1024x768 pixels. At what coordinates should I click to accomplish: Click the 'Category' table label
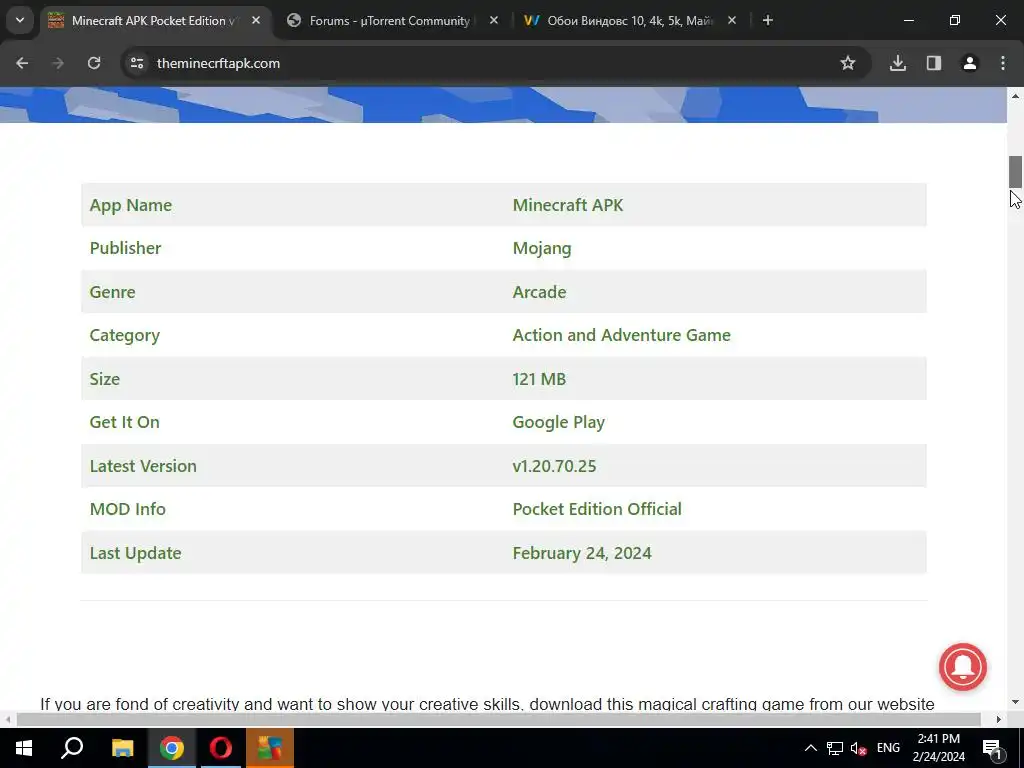[x=125, y=336]
